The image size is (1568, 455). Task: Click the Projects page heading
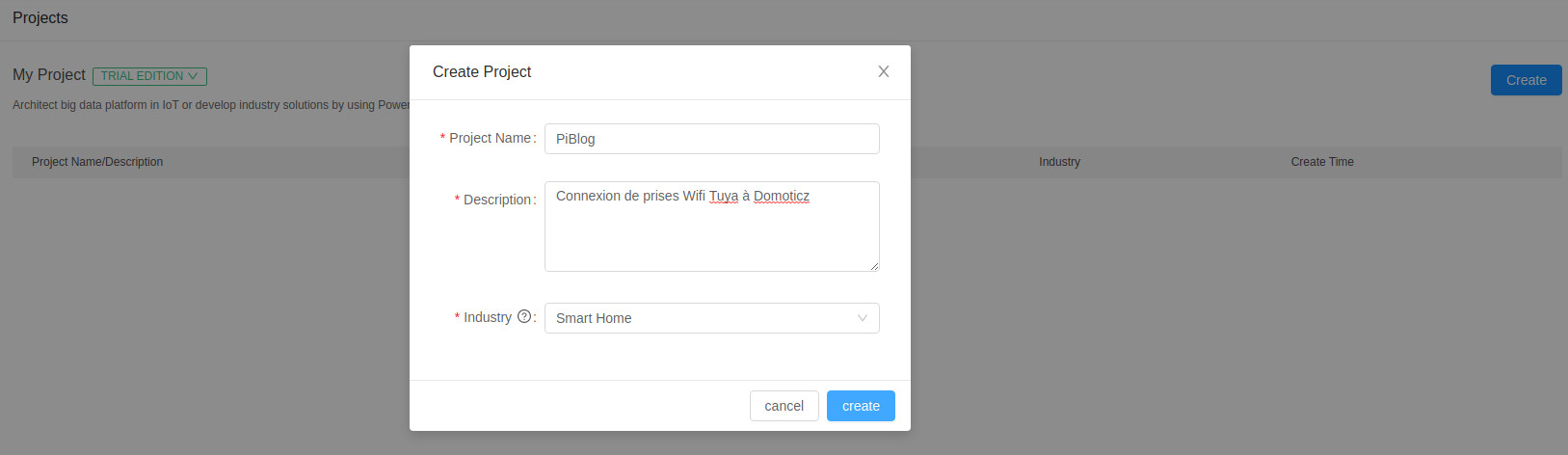tap(40, 17)
